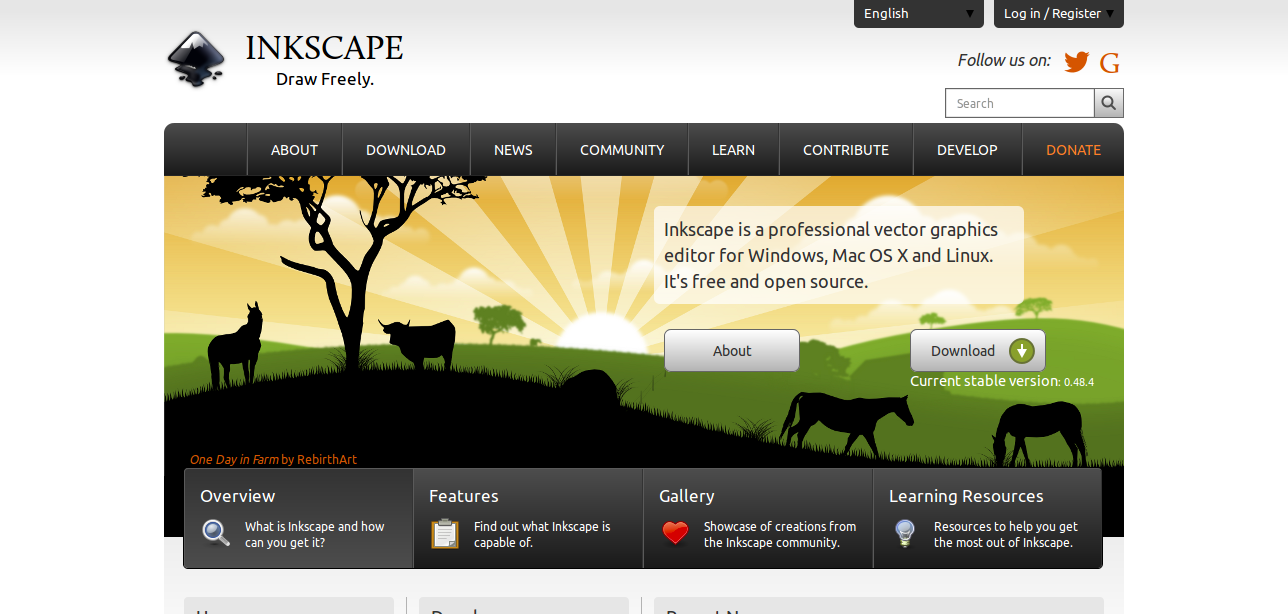Click the 'Follow us on:' label
1288x614 pixels.
click(x=1004, y=61)
